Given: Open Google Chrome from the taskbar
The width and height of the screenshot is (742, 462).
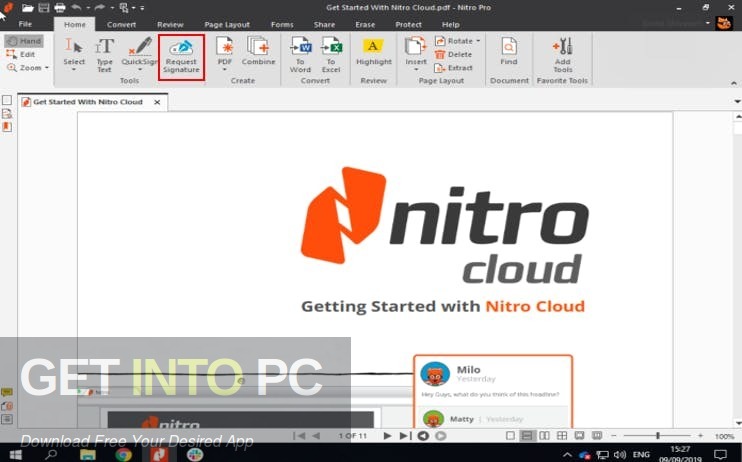Looking at the screenshot, I should tap(123, 455).
